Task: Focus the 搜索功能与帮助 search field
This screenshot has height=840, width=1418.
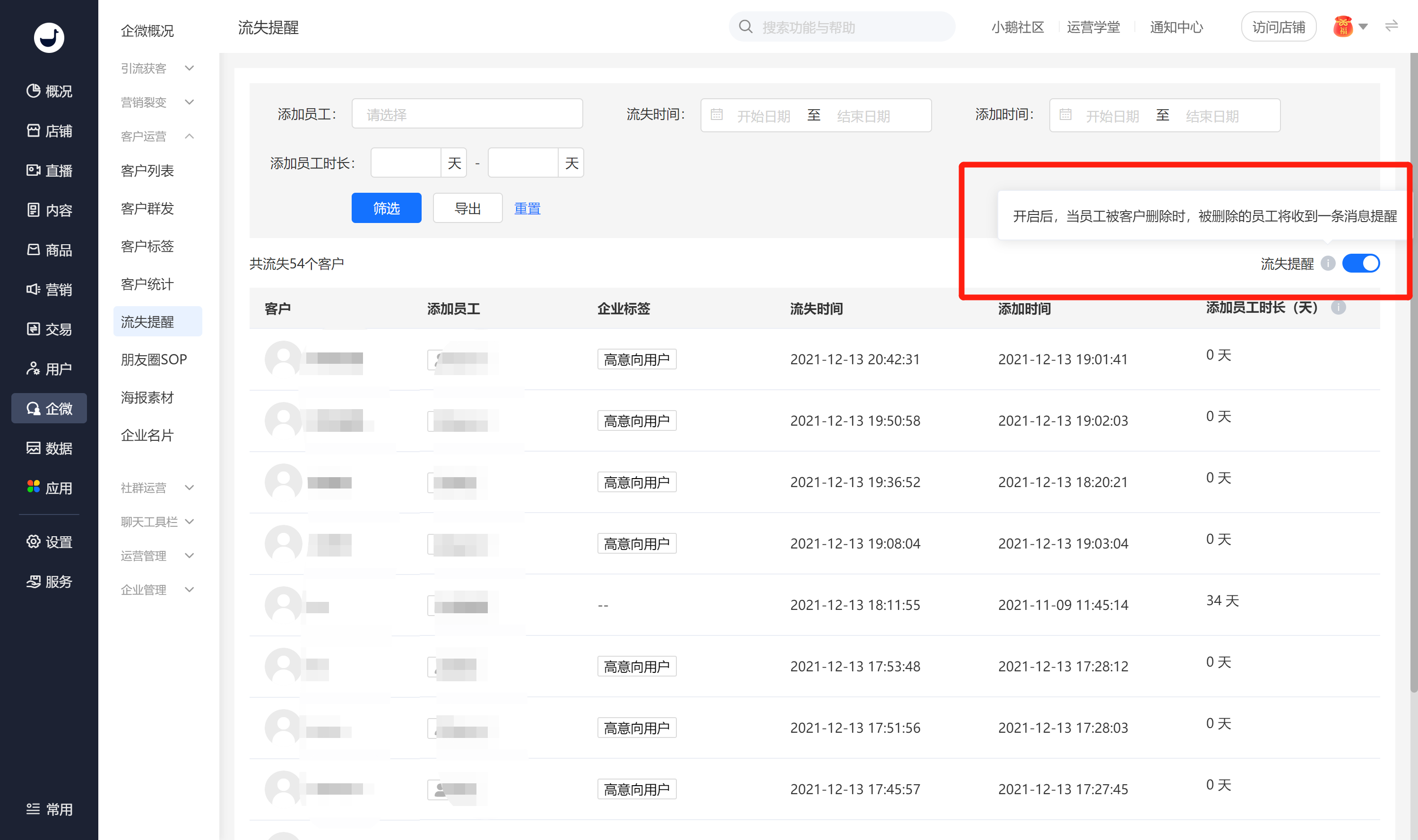Action: 842,26
